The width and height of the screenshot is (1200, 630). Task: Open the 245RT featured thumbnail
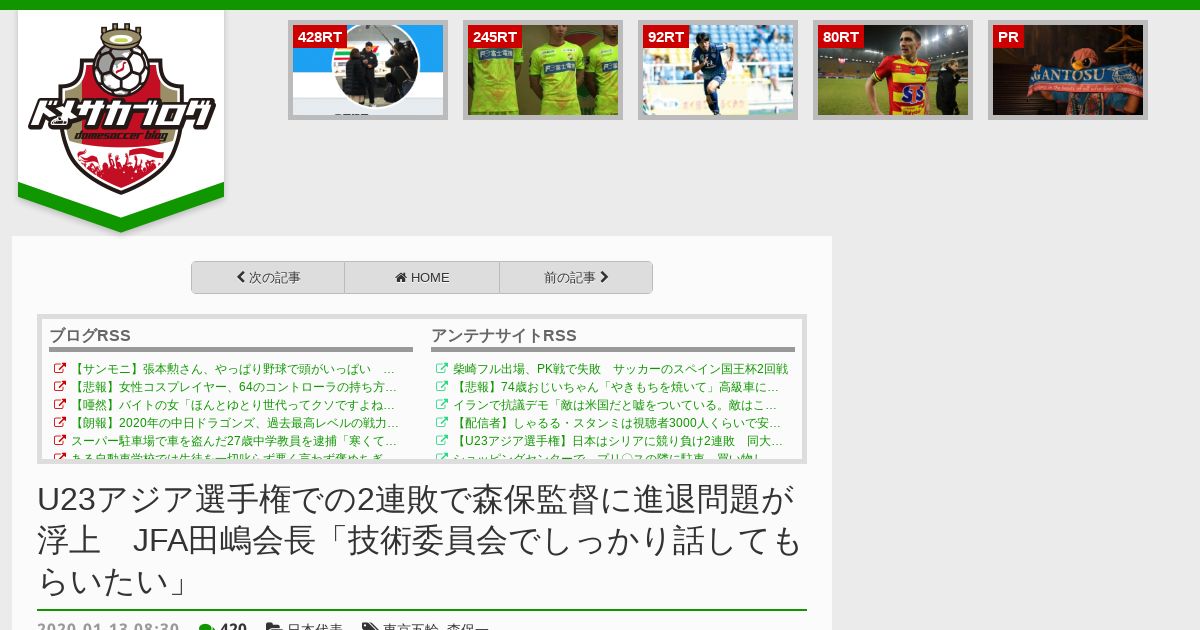click(x=543, y=70)
